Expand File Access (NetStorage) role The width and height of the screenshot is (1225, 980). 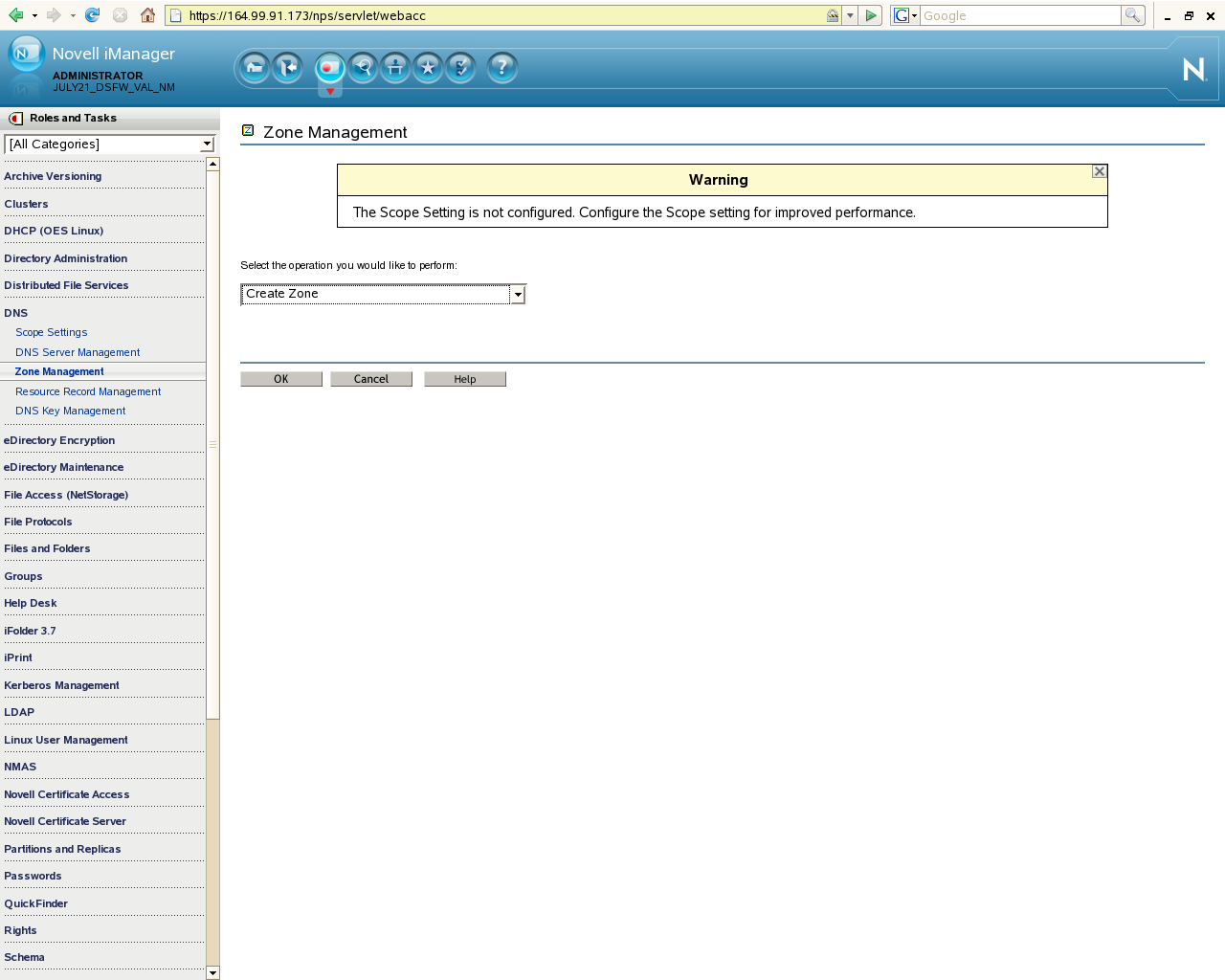(x=66, y=495)
